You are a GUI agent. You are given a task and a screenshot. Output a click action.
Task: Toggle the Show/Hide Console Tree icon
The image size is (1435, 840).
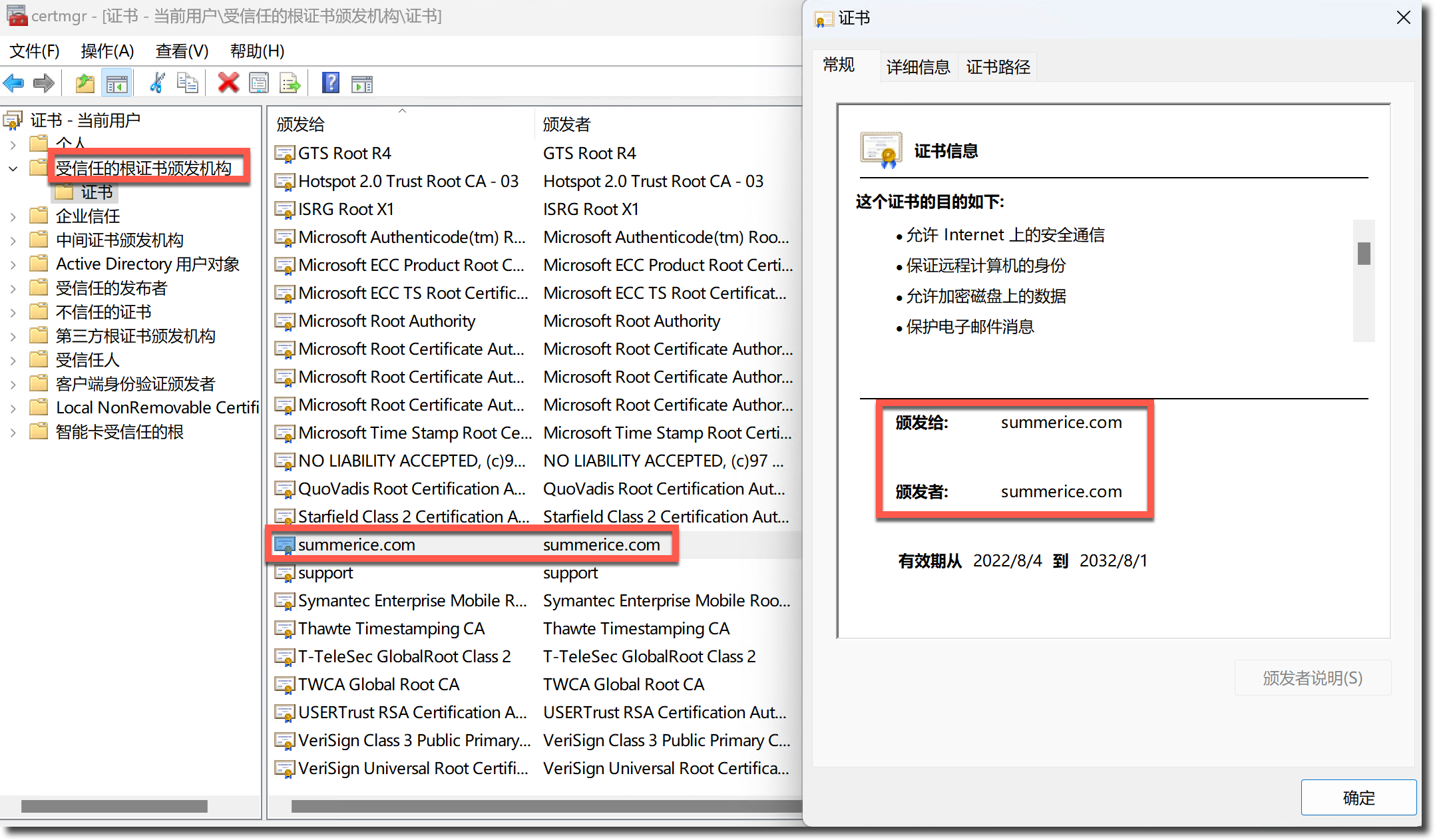(117, 83)
